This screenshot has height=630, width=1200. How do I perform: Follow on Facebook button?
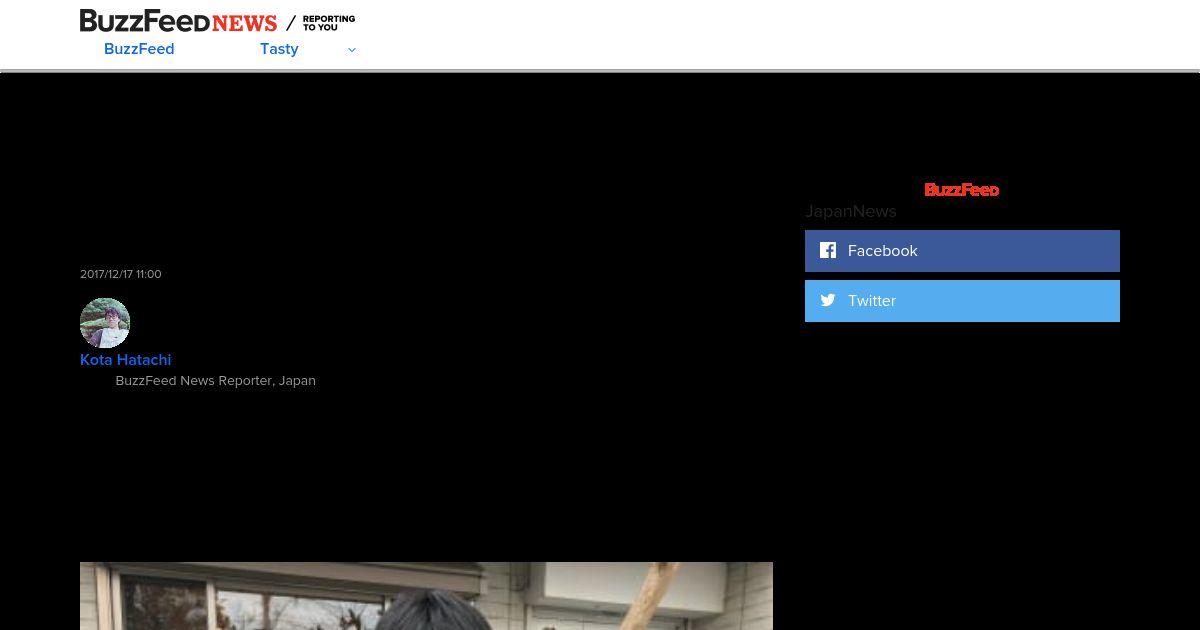[x=962, y=251]
